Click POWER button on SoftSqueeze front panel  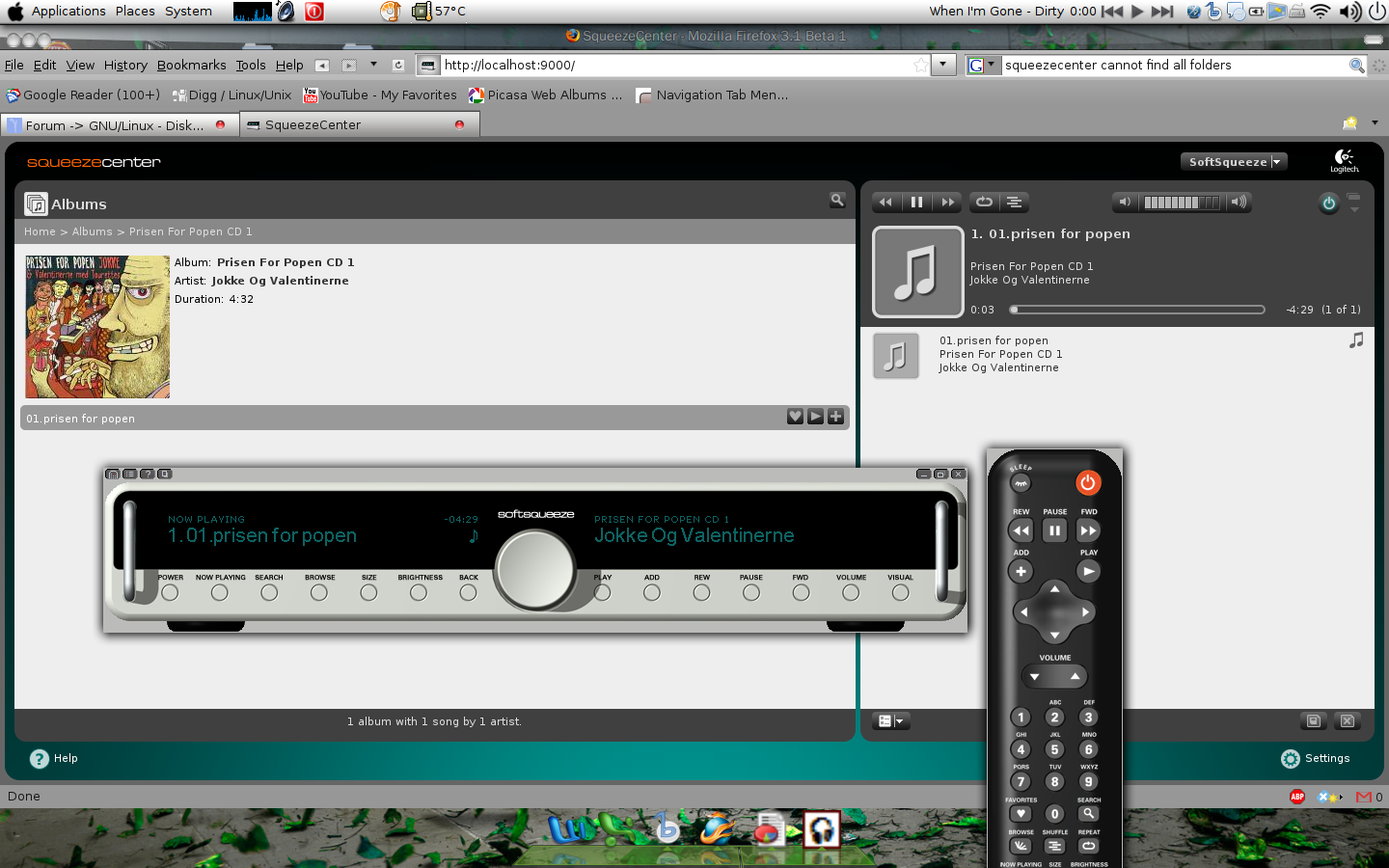click(x=171, y=593)
